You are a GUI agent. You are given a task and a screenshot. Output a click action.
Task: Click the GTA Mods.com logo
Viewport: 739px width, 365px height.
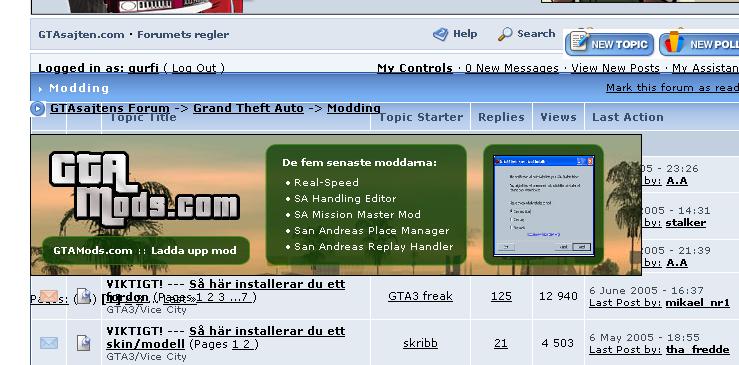tap(144, 190)
